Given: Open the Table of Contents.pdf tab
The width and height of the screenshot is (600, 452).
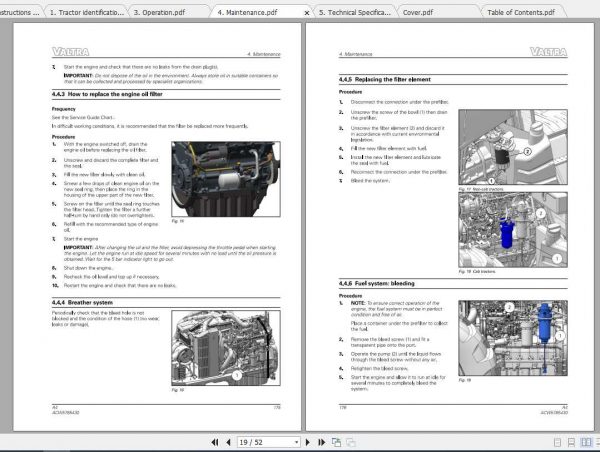Looking at the screenshot, I should pyautogui.click(x=521, y=12).
